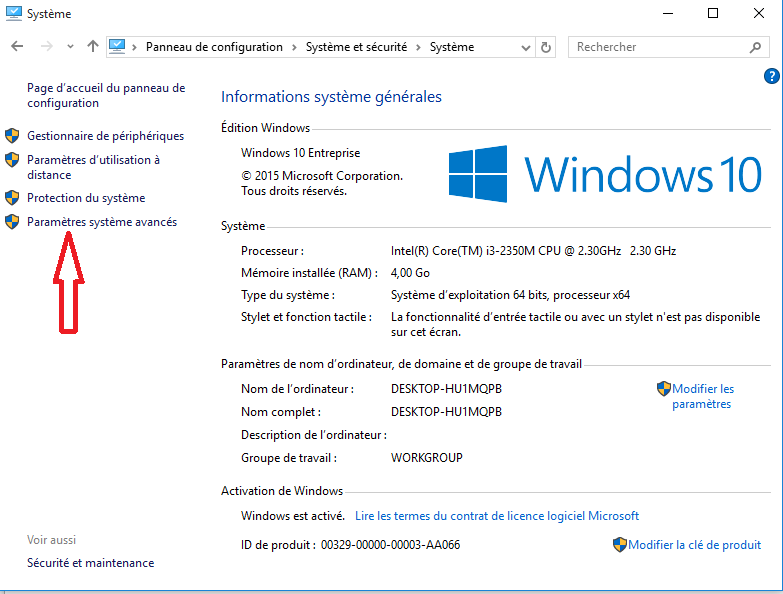
Task: Open recent locations dropdown chevron
Action: tap(70, 47)
